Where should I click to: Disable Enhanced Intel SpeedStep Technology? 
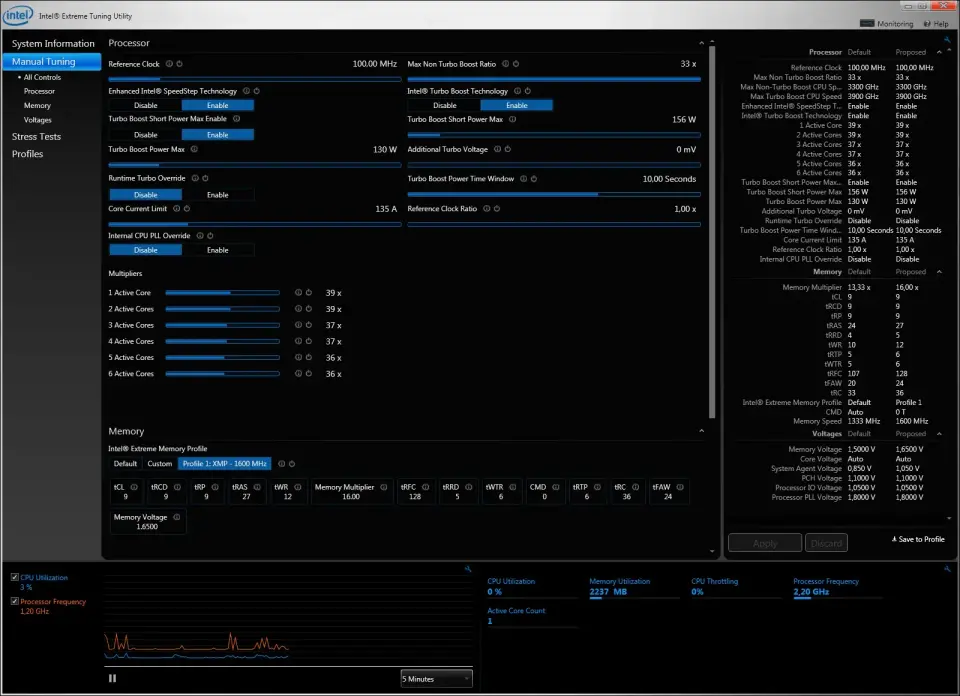145,105
